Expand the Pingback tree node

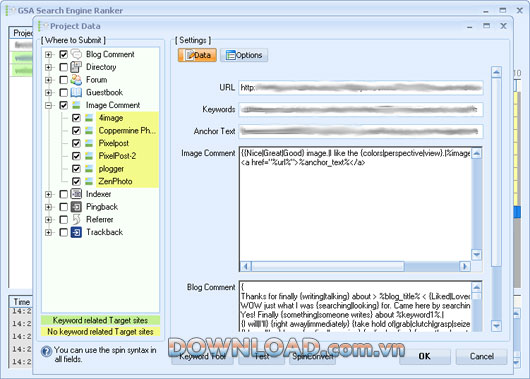coord(49,207)
